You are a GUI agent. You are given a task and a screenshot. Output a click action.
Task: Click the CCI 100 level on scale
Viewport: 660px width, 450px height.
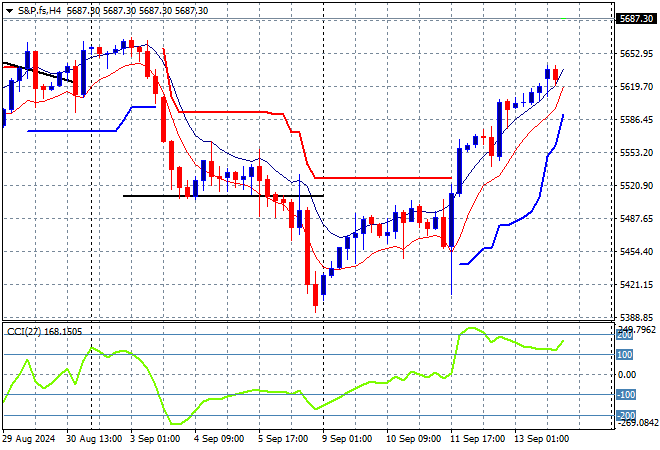point(625,355)
